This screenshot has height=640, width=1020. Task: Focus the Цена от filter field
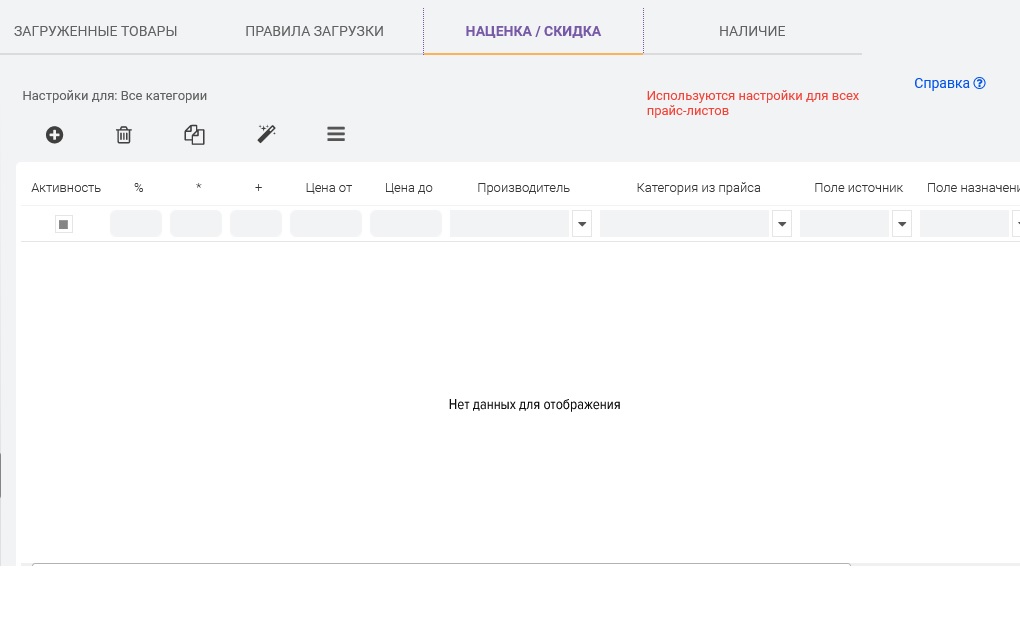326,224
